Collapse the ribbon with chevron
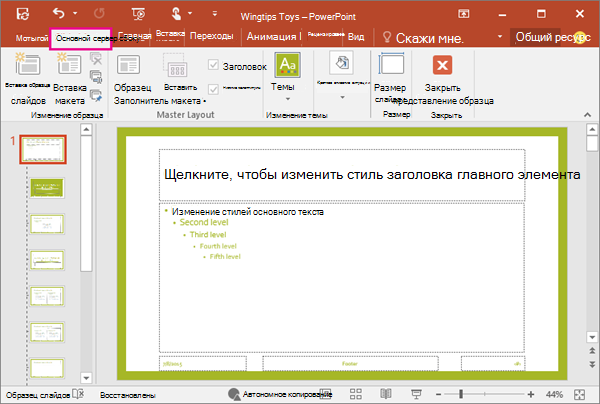600x404 pixels. (x=587, y=114)
